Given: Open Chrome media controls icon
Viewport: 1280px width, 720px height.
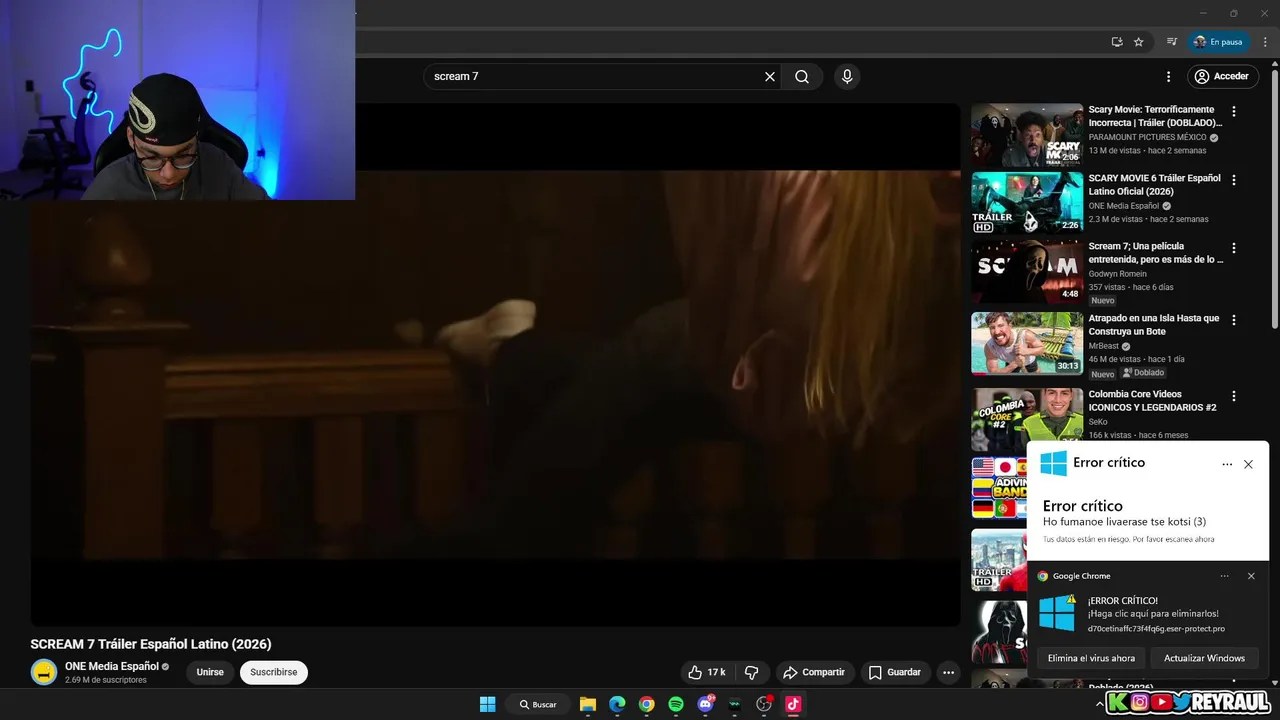Looking at the screenshot, I should pyautogui.click(x=1171, y=42).
